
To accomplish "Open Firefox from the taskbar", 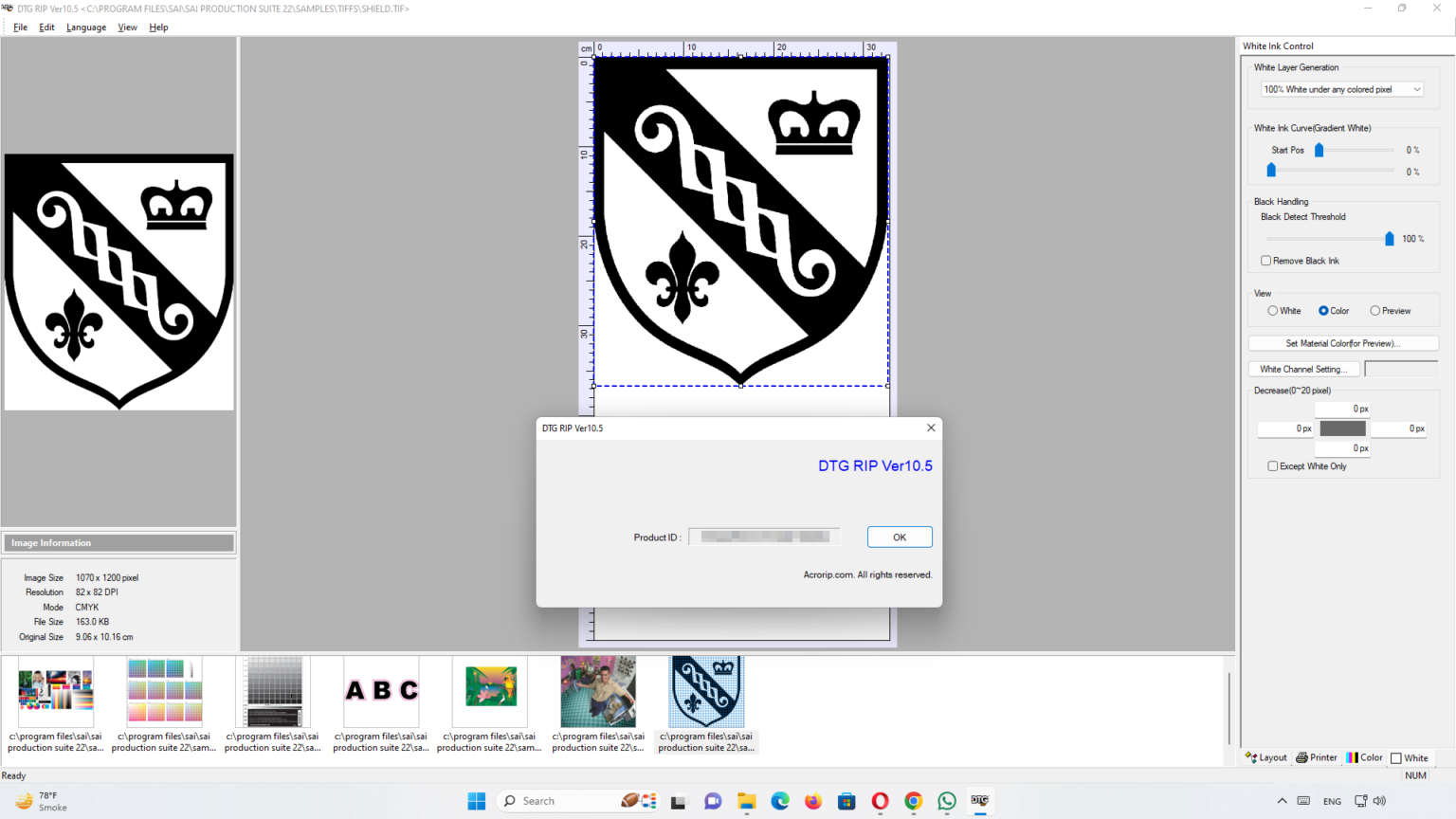I will tap(813, 801).
